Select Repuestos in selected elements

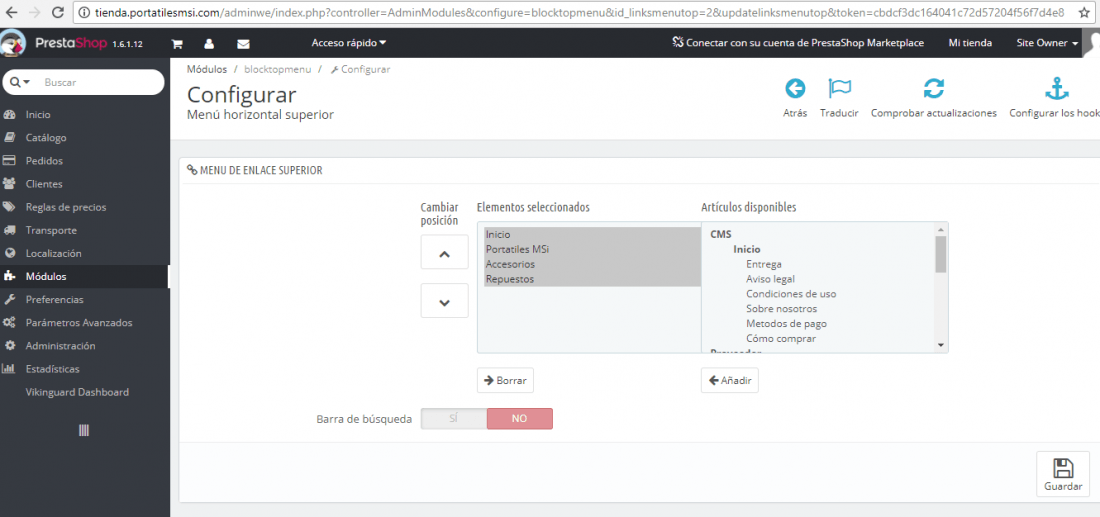[x=592, y=279]
